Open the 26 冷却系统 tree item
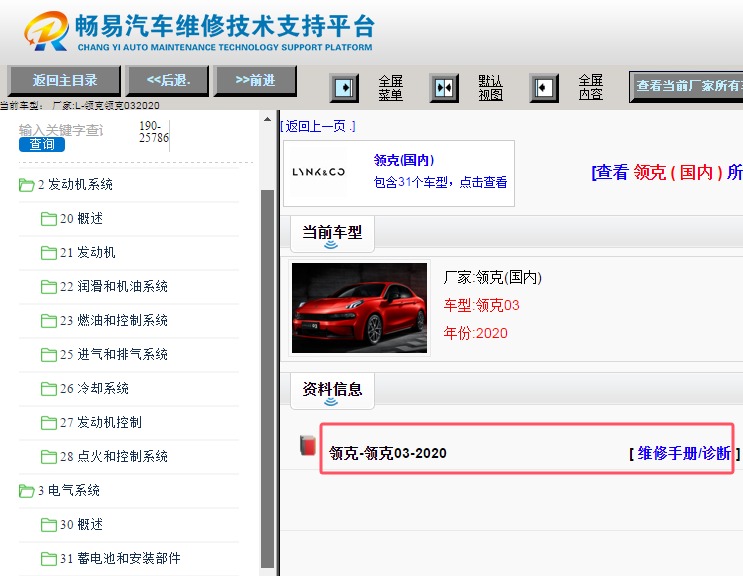This screenshot has width=743, height=576. point(94,389)
